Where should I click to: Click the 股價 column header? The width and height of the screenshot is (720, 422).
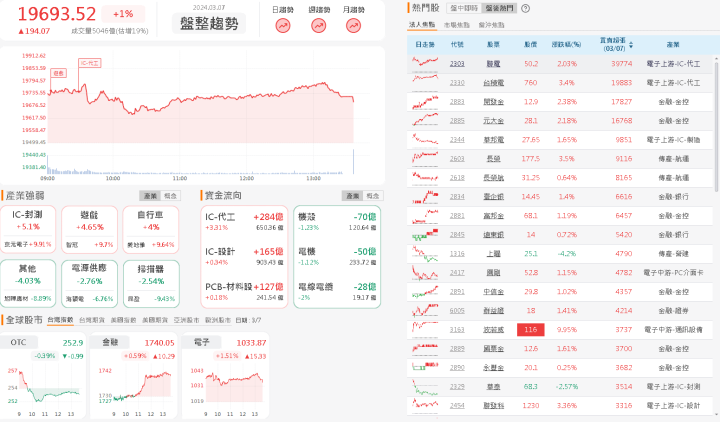click(530, 45)
